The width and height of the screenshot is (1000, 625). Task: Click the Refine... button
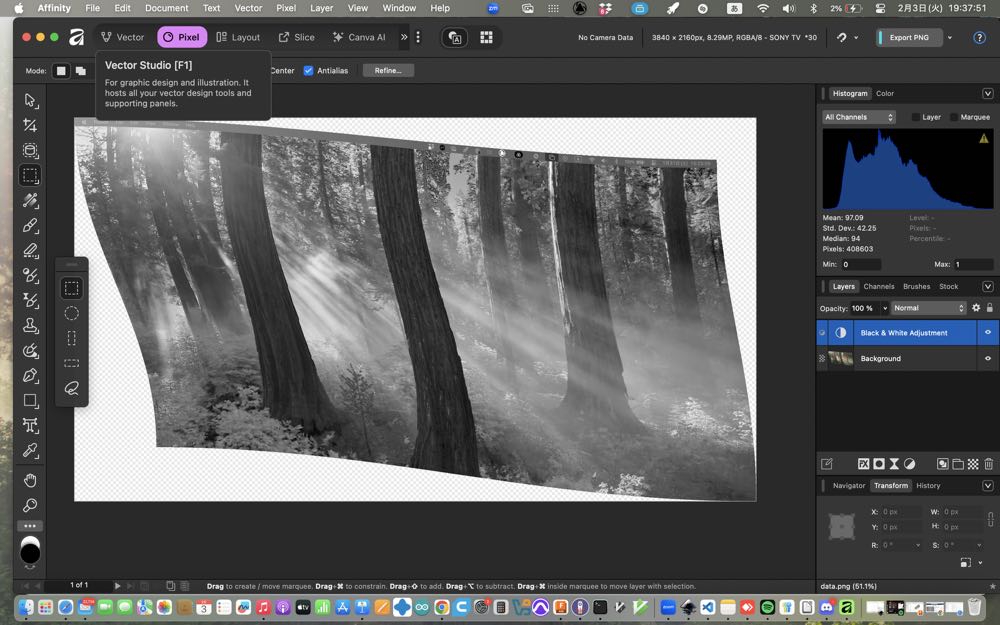388,71
